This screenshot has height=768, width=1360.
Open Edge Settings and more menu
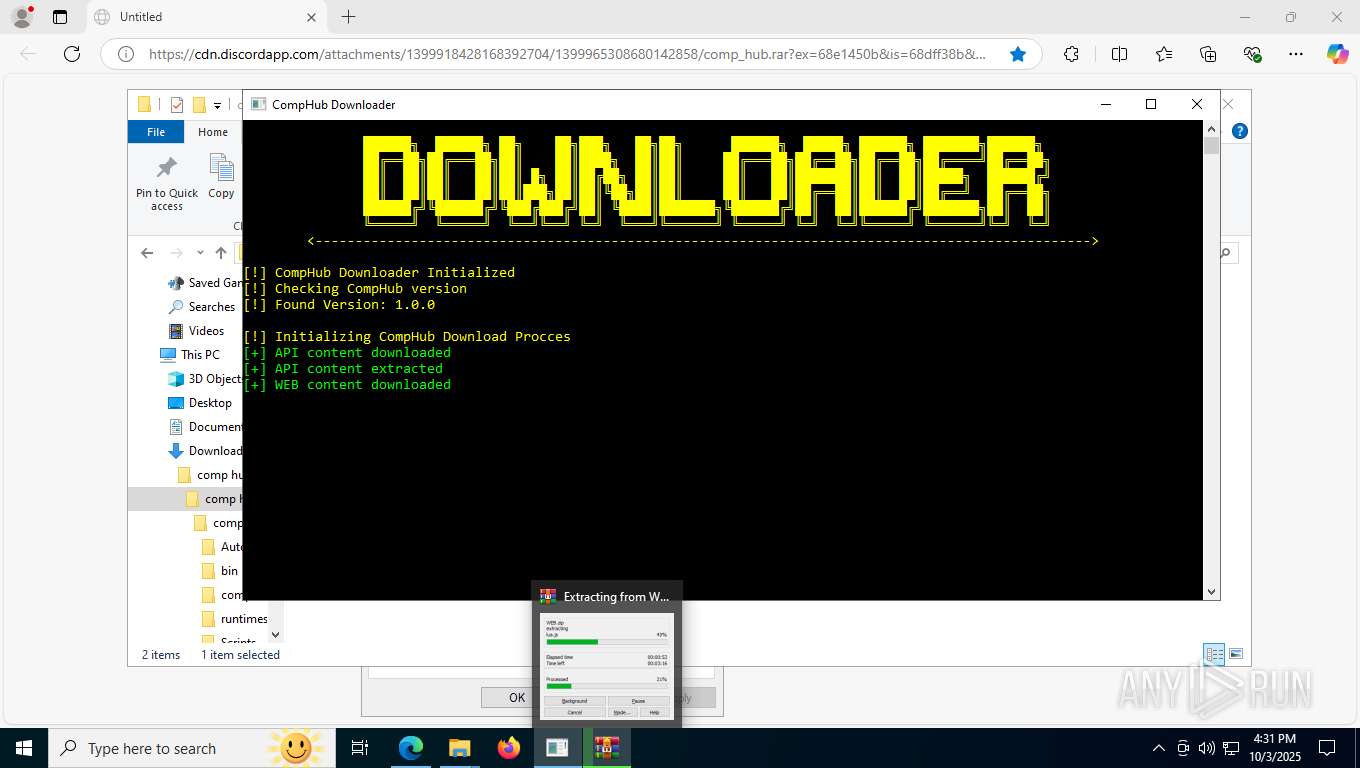1296,54
